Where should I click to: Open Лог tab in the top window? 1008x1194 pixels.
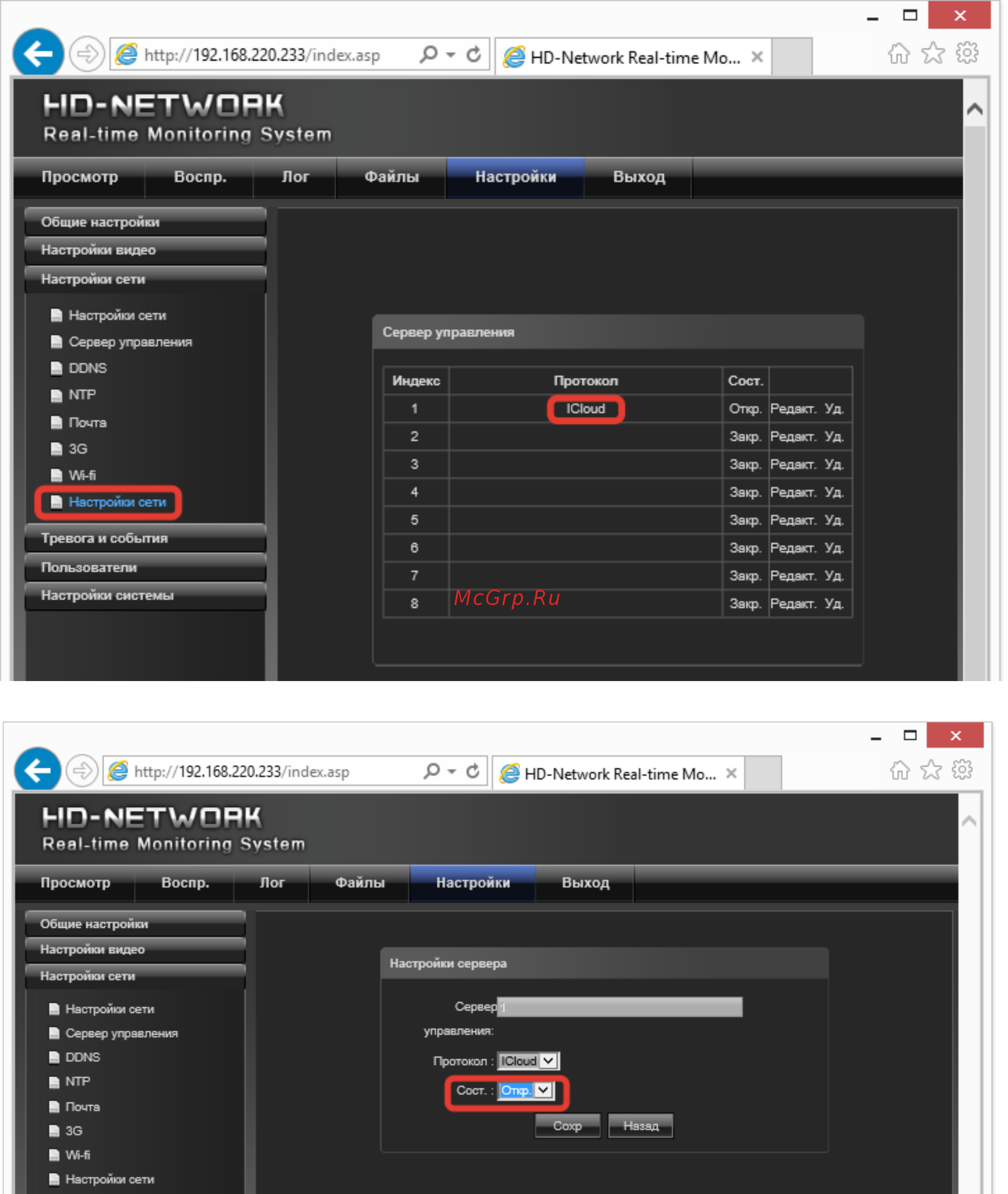pos(295,177)
